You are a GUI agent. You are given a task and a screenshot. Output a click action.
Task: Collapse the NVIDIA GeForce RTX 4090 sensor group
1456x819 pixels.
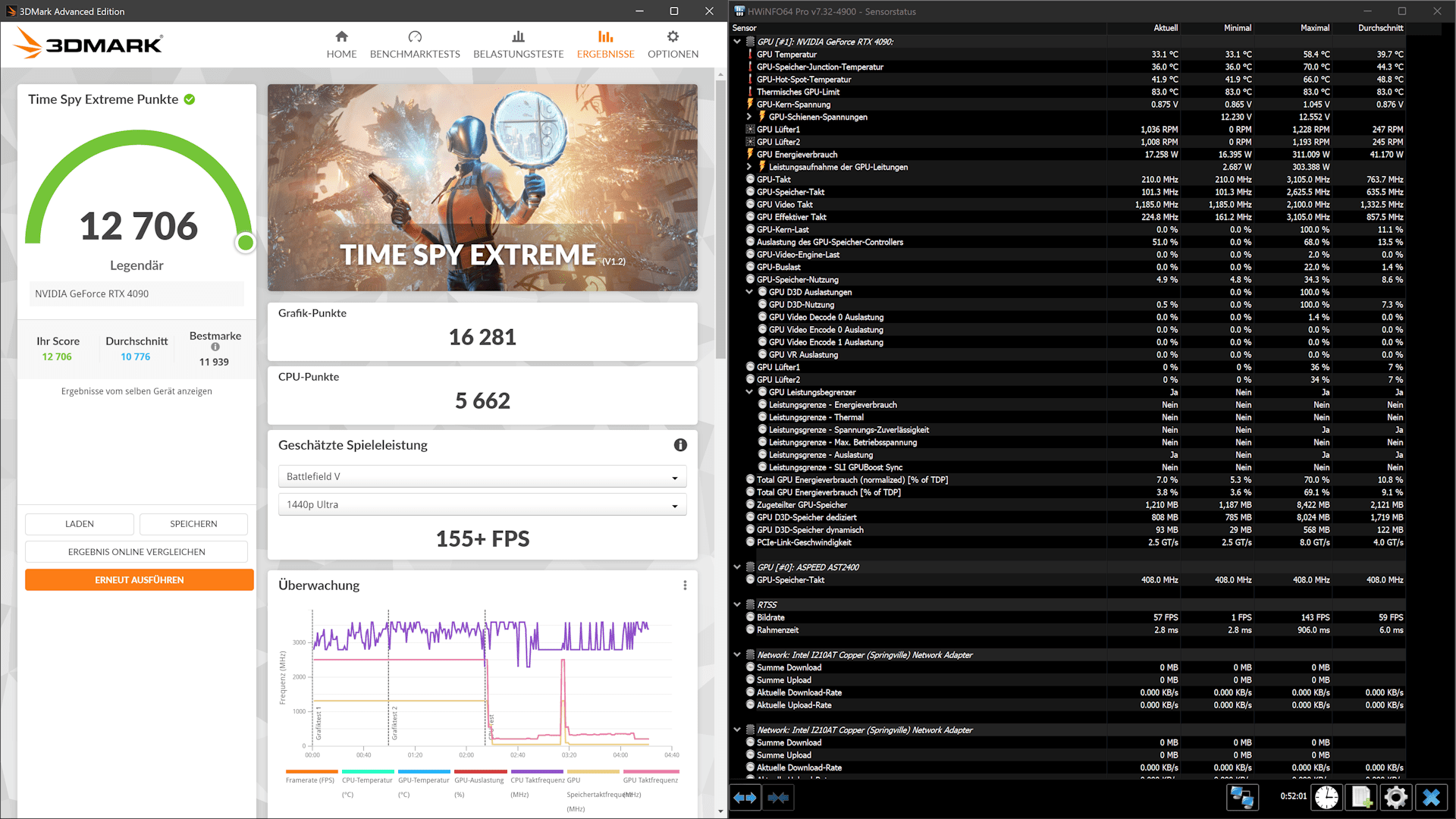[737, 42]
